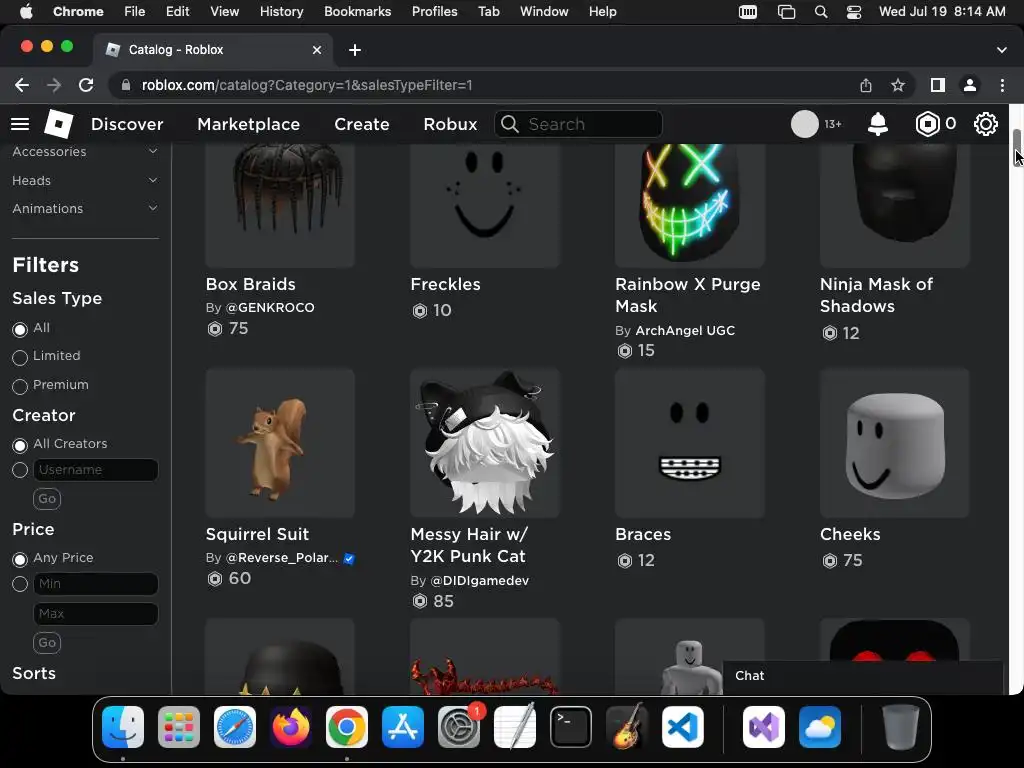Open creator @DIDIgamedev link

(479, 581)
